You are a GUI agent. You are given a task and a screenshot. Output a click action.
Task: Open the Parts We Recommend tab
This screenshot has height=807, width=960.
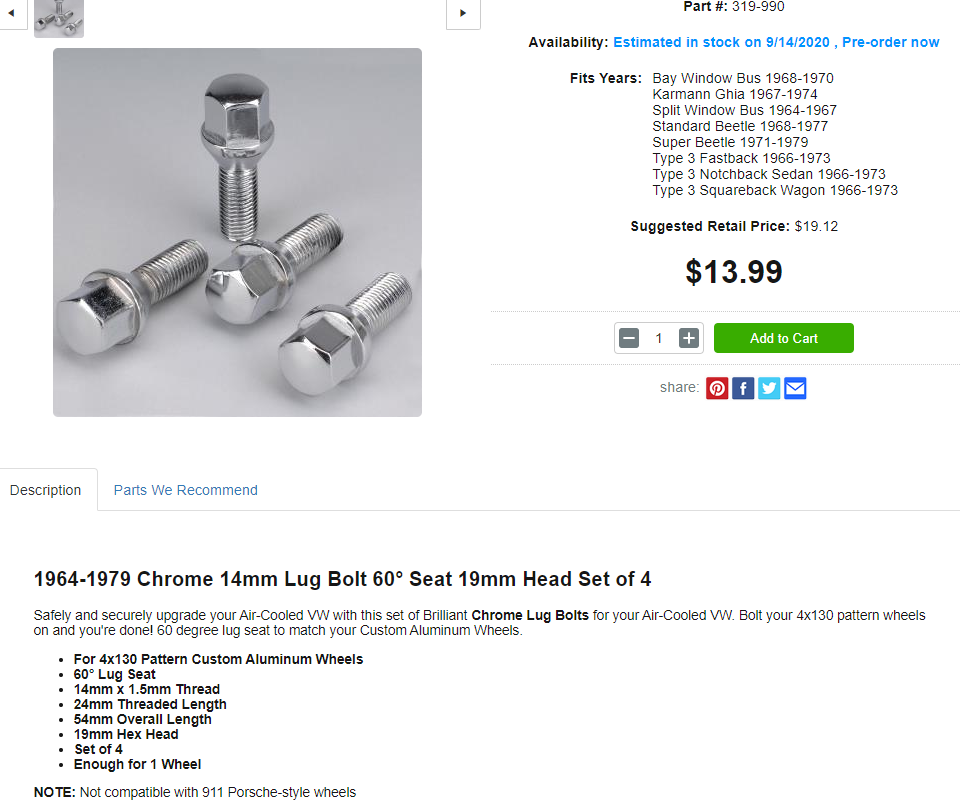186,490
